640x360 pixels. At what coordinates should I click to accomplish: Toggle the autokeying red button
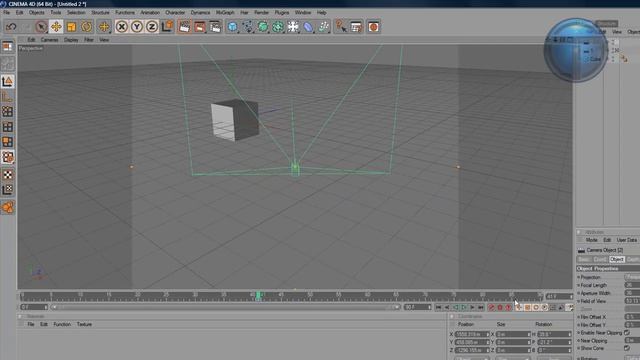pos(500,307)
